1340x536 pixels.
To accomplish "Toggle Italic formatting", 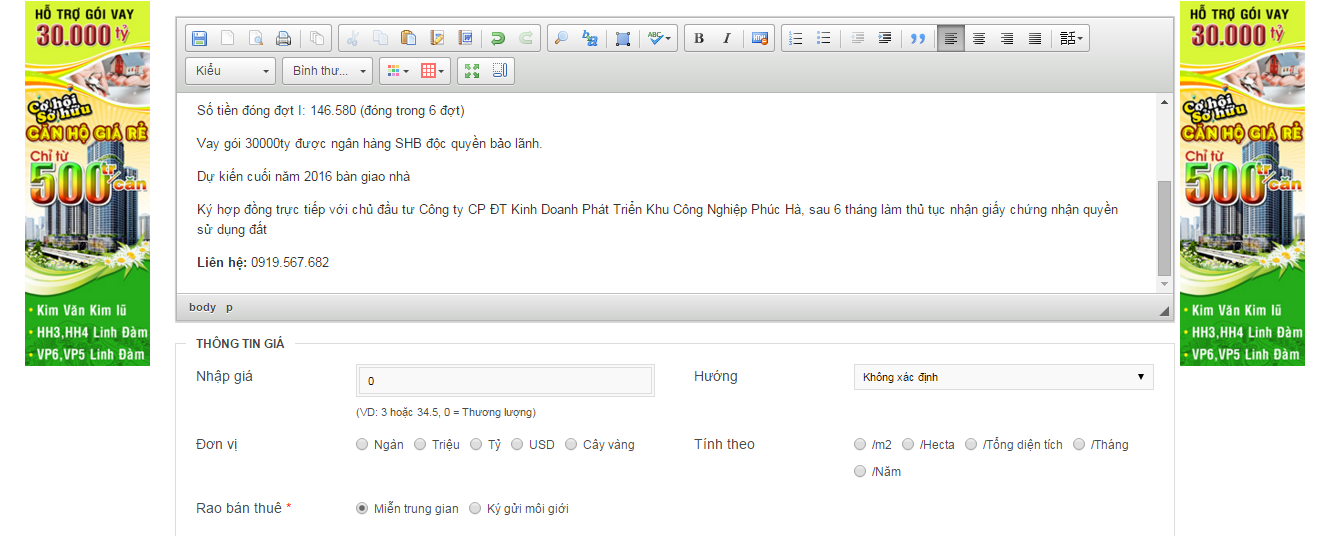I will coord(727,39).
